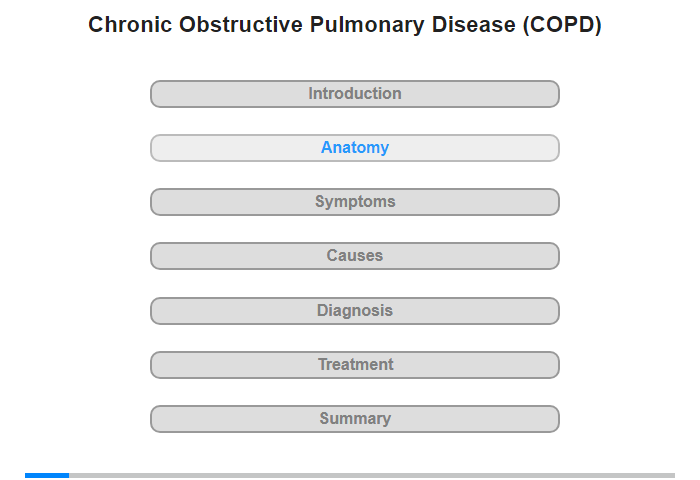Image resolution: width=700 pixels, height=480 pixels.
Task: Select the section directly below Introduction
Action: 355,148
